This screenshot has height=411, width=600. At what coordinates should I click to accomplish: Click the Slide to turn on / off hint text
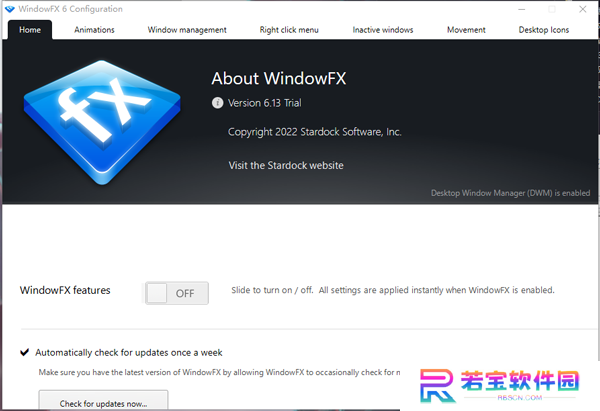[x=393, y=290]
